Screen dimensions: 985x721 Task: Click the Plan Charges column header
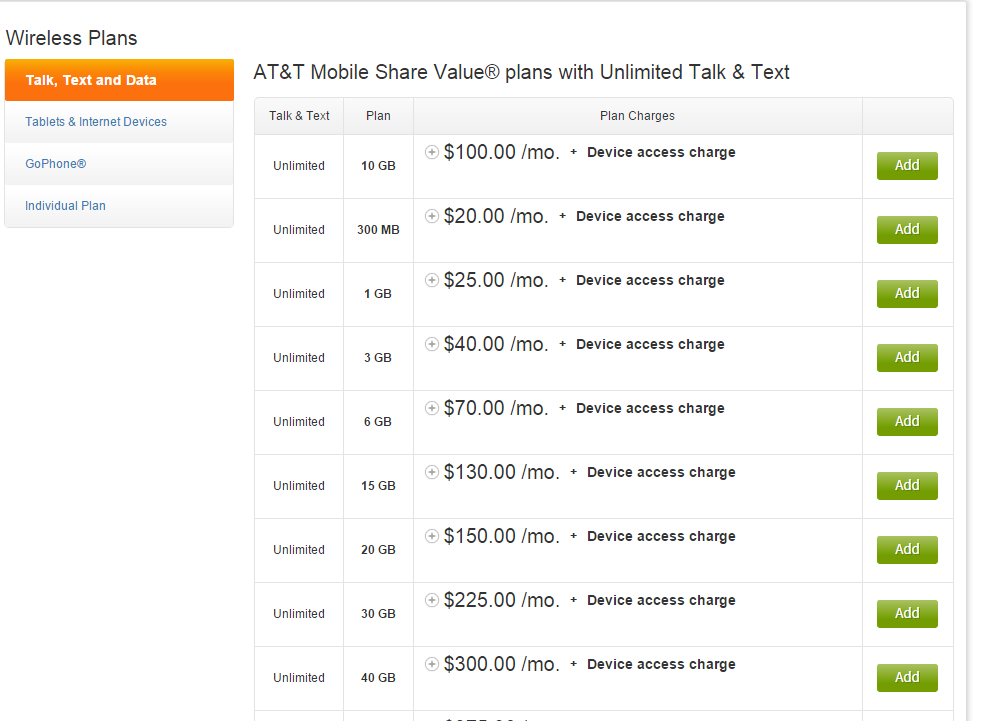637,116
